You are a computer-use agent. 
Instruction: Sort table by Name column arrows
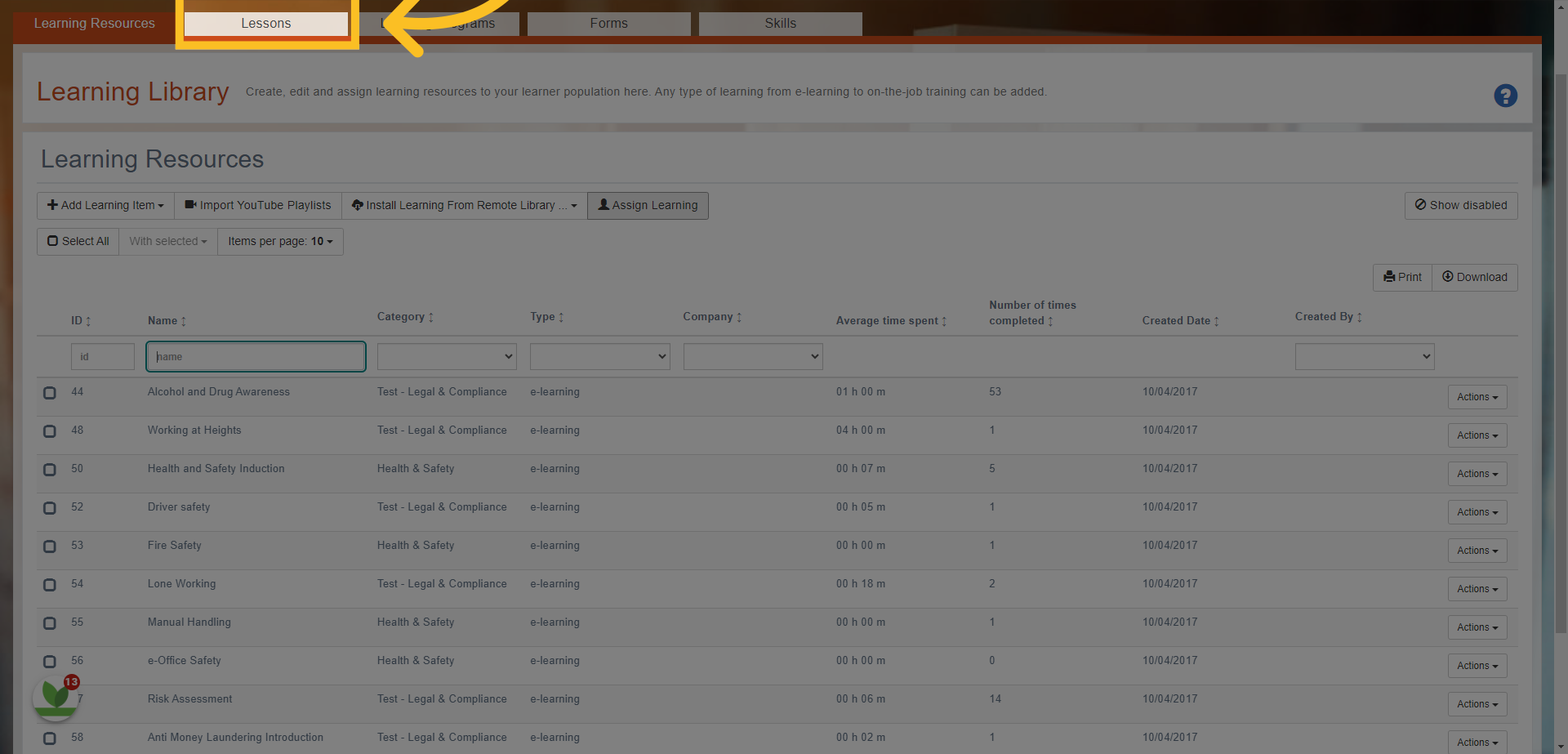[184, 321]
